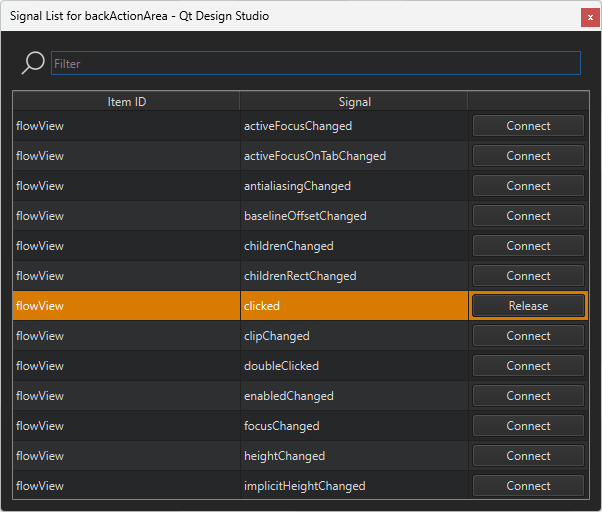This screenshot has width=602, height=512.
Task: Sort by the Item ID column header
Action: click(126, 101)
